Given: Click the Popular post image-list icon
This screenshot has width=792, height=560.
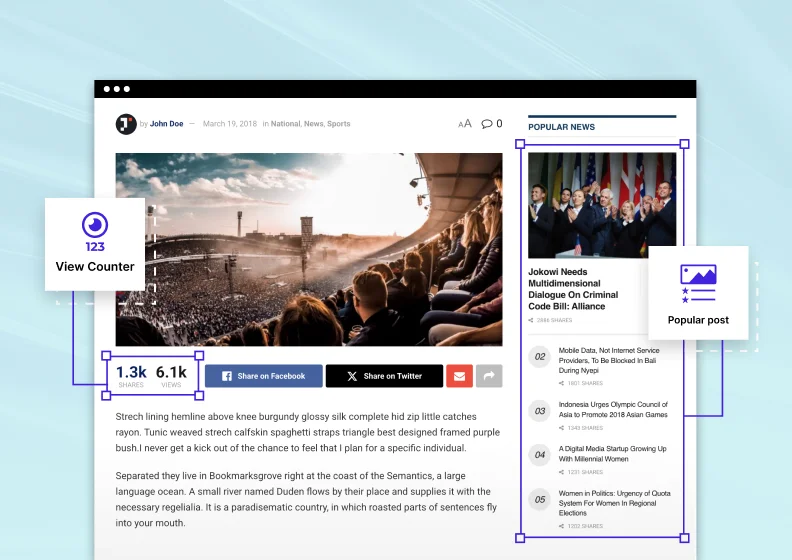Looking at the screenshot, I should click(x=698, y=284).
